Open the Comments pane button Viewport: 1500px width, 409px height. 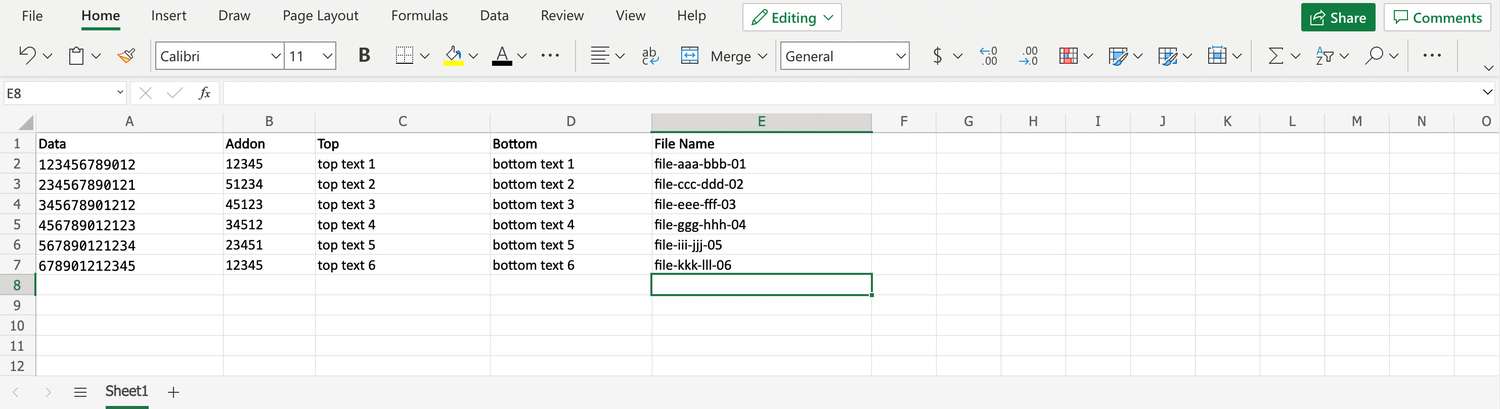1436,18
